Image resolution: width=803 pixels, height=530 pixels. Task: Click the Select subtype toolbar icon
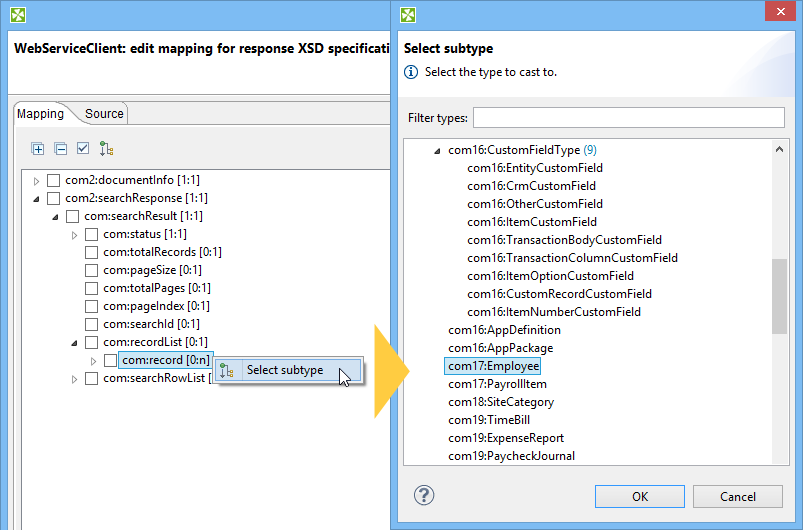click(x=106, y=149)
